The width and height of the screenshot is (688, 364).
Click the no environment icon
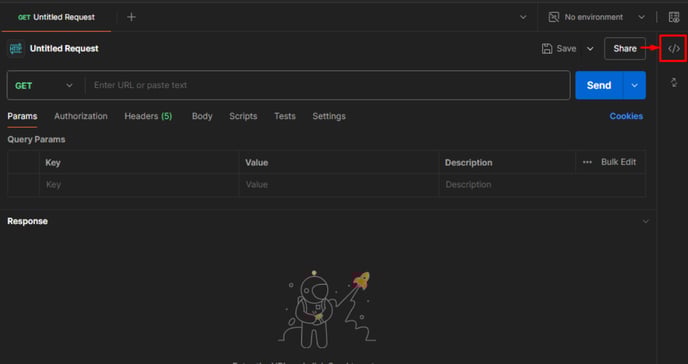coord(554,17)
